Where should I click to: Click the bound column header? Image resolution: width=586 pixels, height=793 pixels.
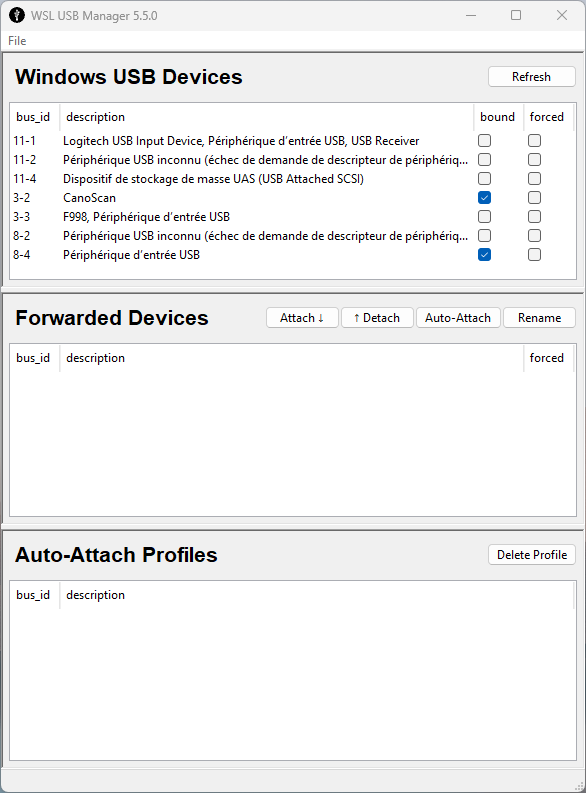point(498,117)
